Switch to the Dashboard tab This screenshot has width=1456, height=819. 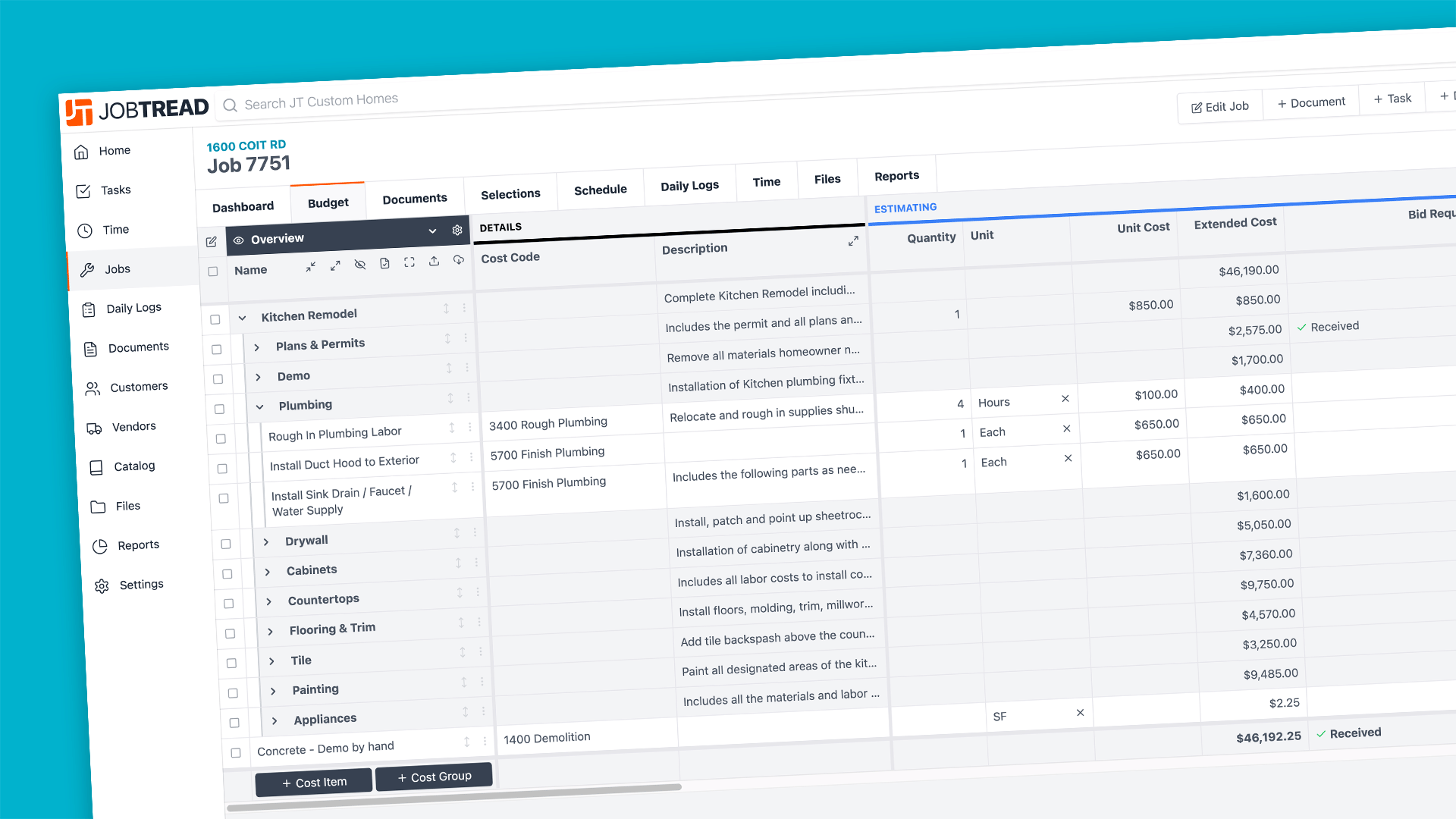[x=243, y=207]
